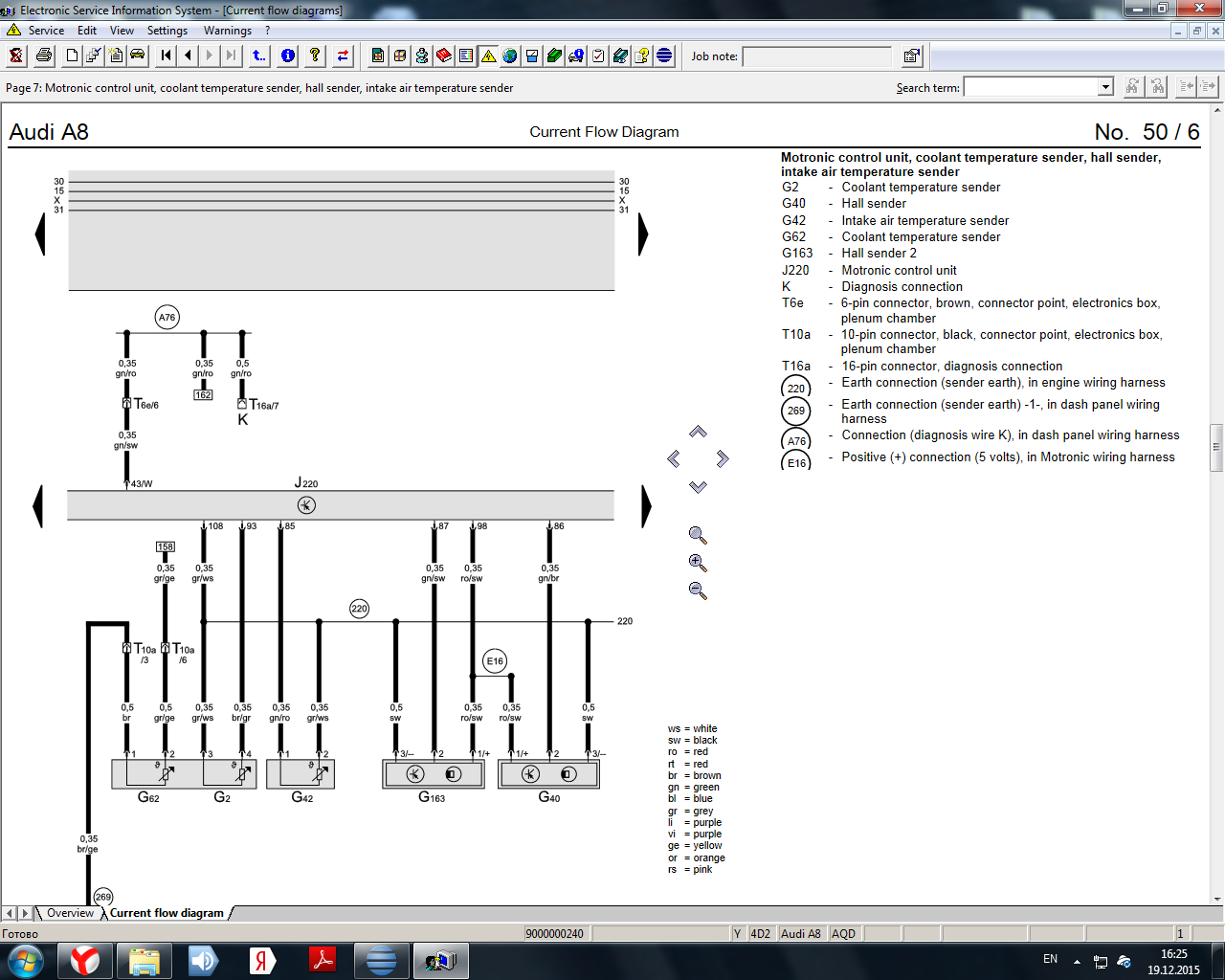Image resolution: width=1225 pixels, height=980 pixels.
Task: Open the View menu
Action: coord(122,31)
